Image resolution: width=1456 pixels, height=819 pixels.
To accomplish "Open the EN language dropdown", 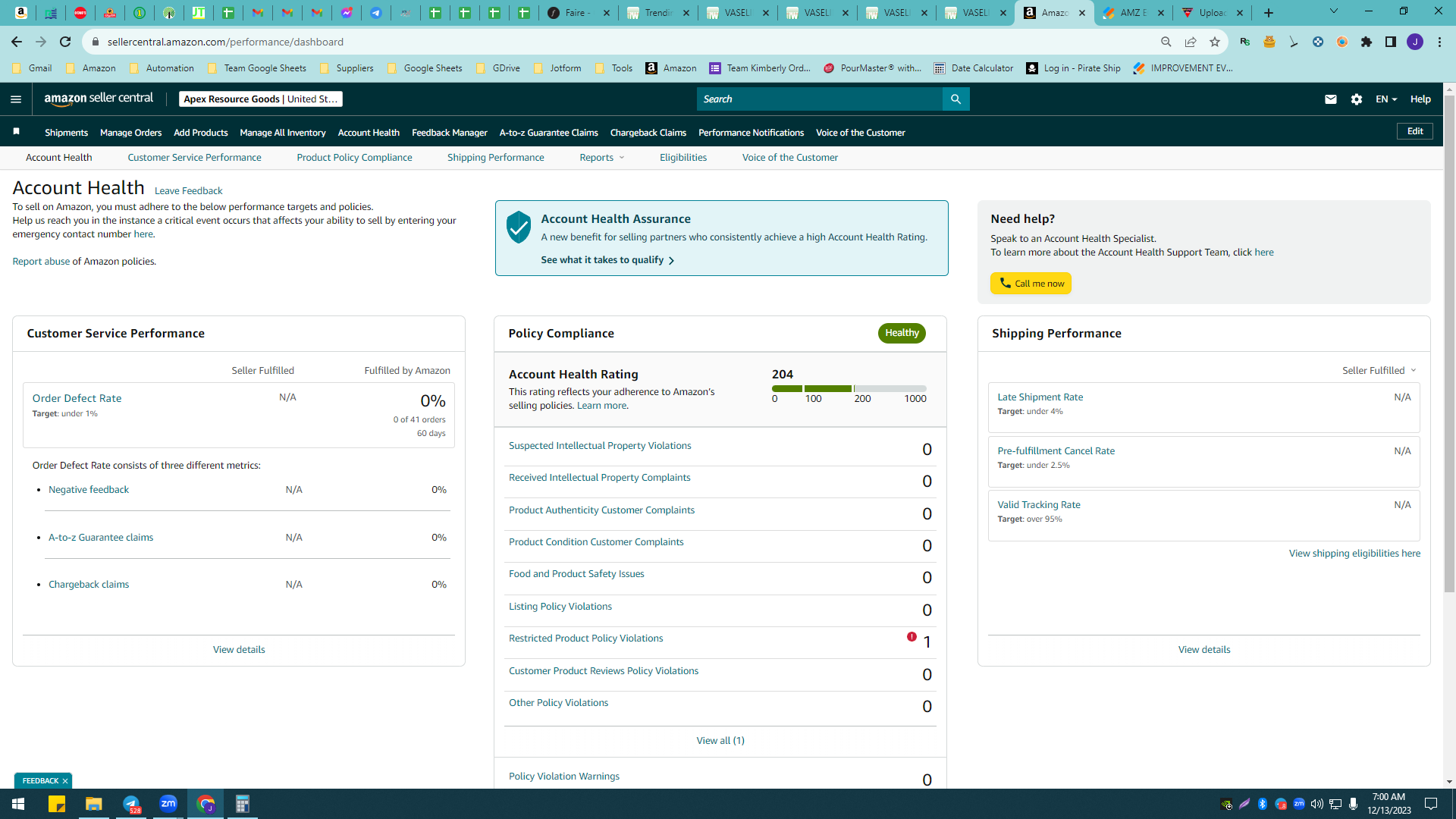I will pos(1386,99).
